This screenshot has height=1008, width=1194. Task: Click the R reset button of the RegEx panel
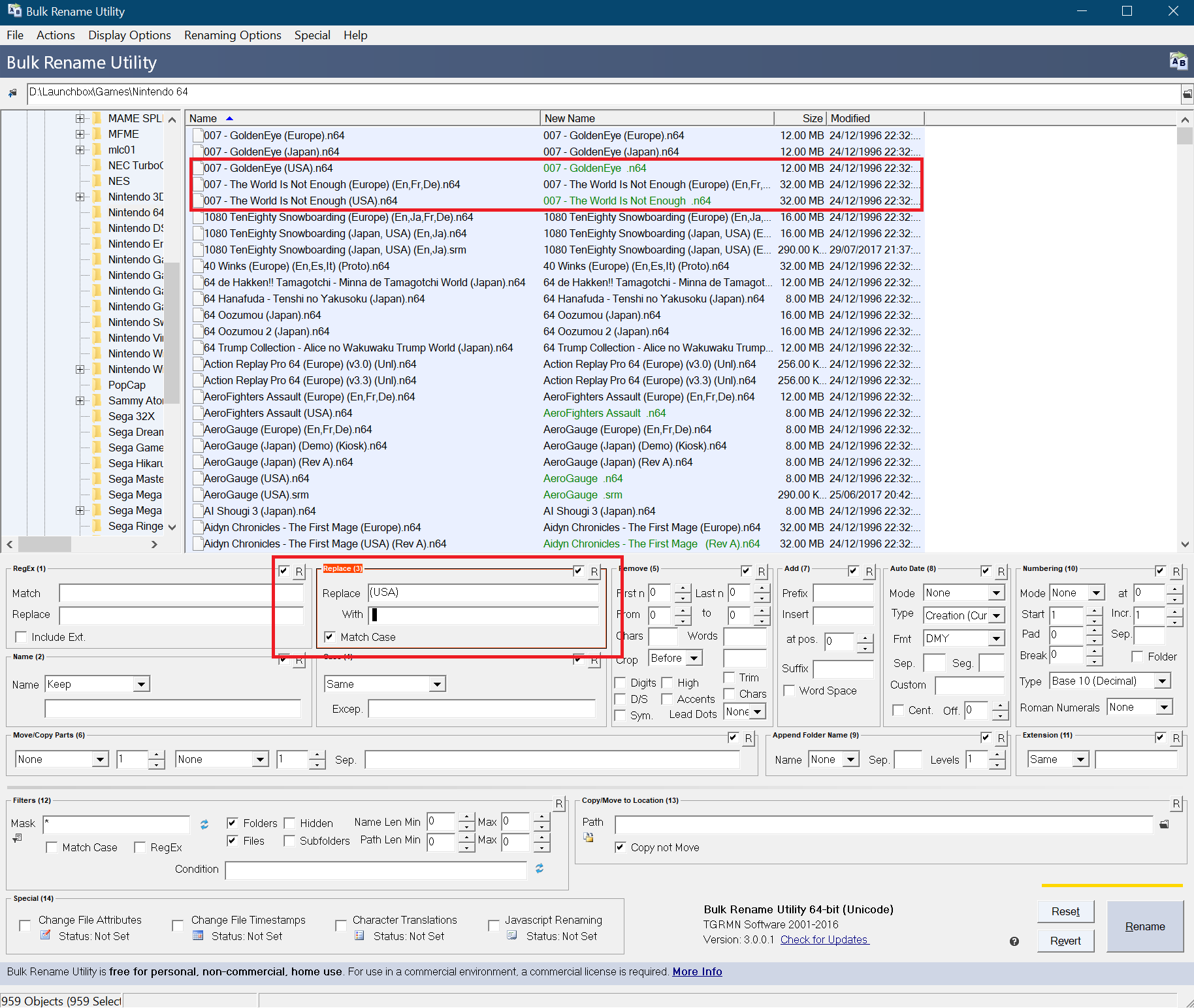(x=298, y=572)
